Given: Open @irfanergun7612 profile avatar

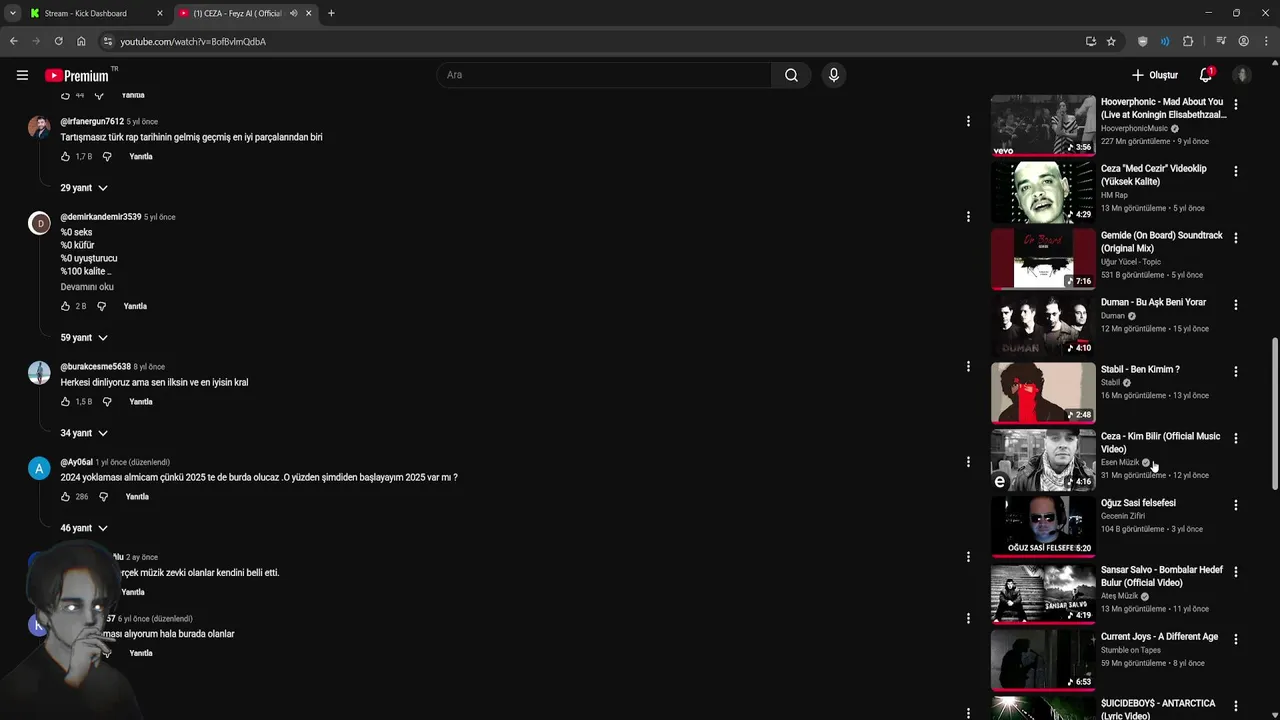Looking at the screenshot, I should pyautogui.click(x=39, y=127).
